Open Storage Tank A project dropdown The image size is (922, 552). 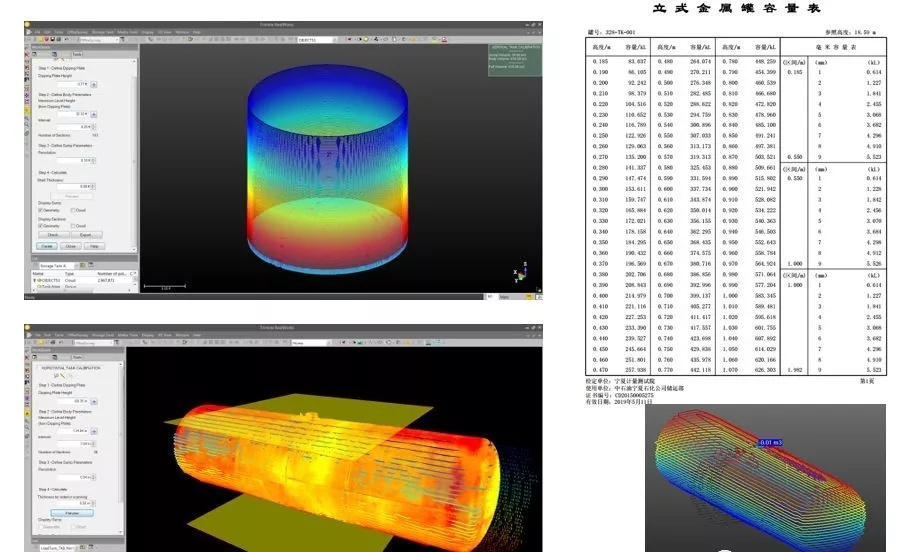click(58, 266)
